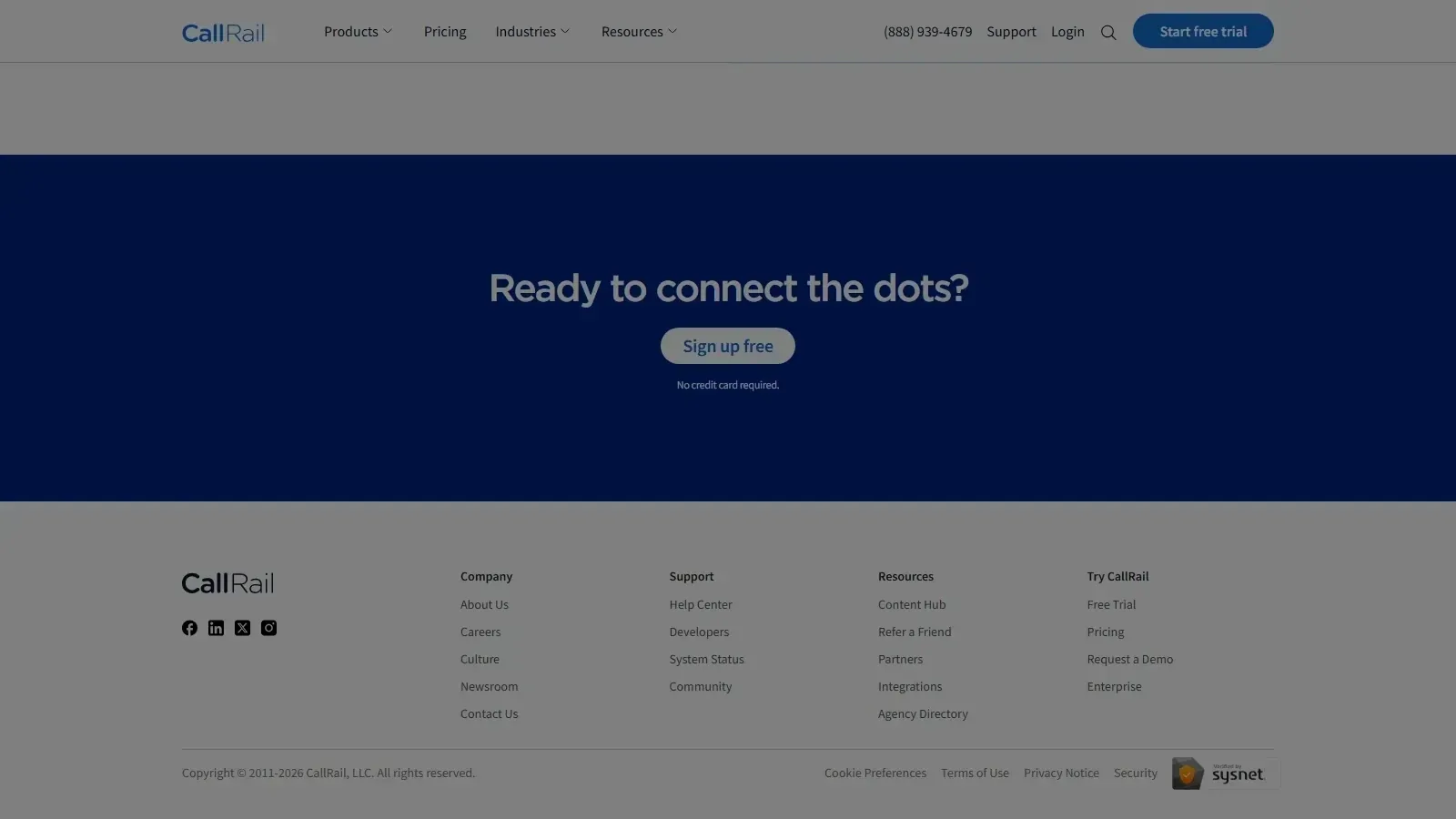Open the Community link
This screenshot has width=1456, height=819.
coord(700,687)
